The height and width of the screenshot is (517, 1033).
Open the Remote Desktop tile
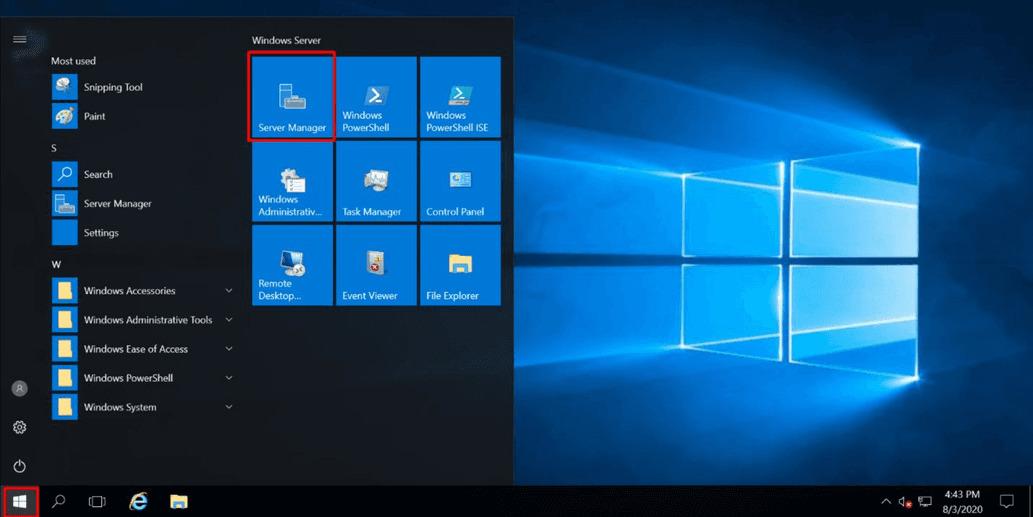click(292, 265)
